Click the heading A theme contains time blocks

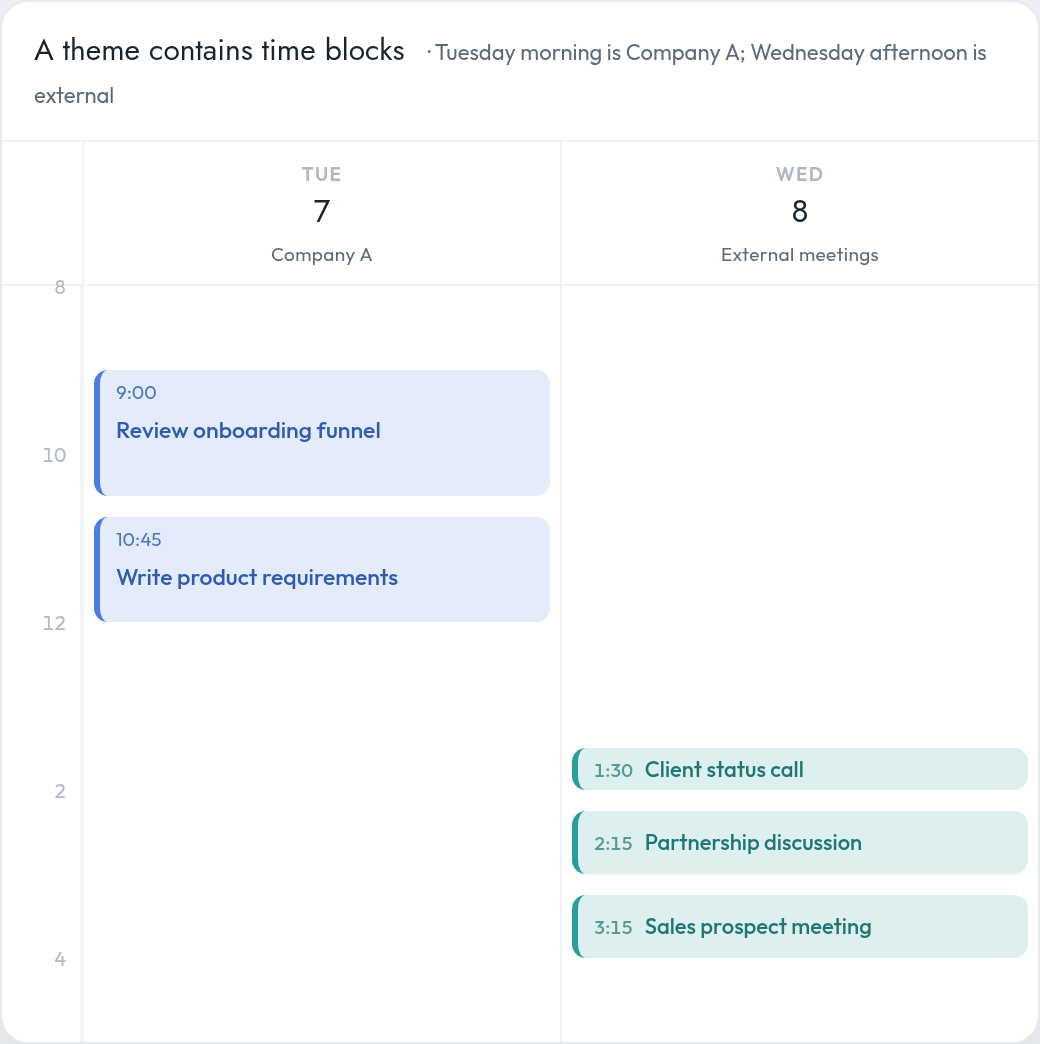coord(220,51)
